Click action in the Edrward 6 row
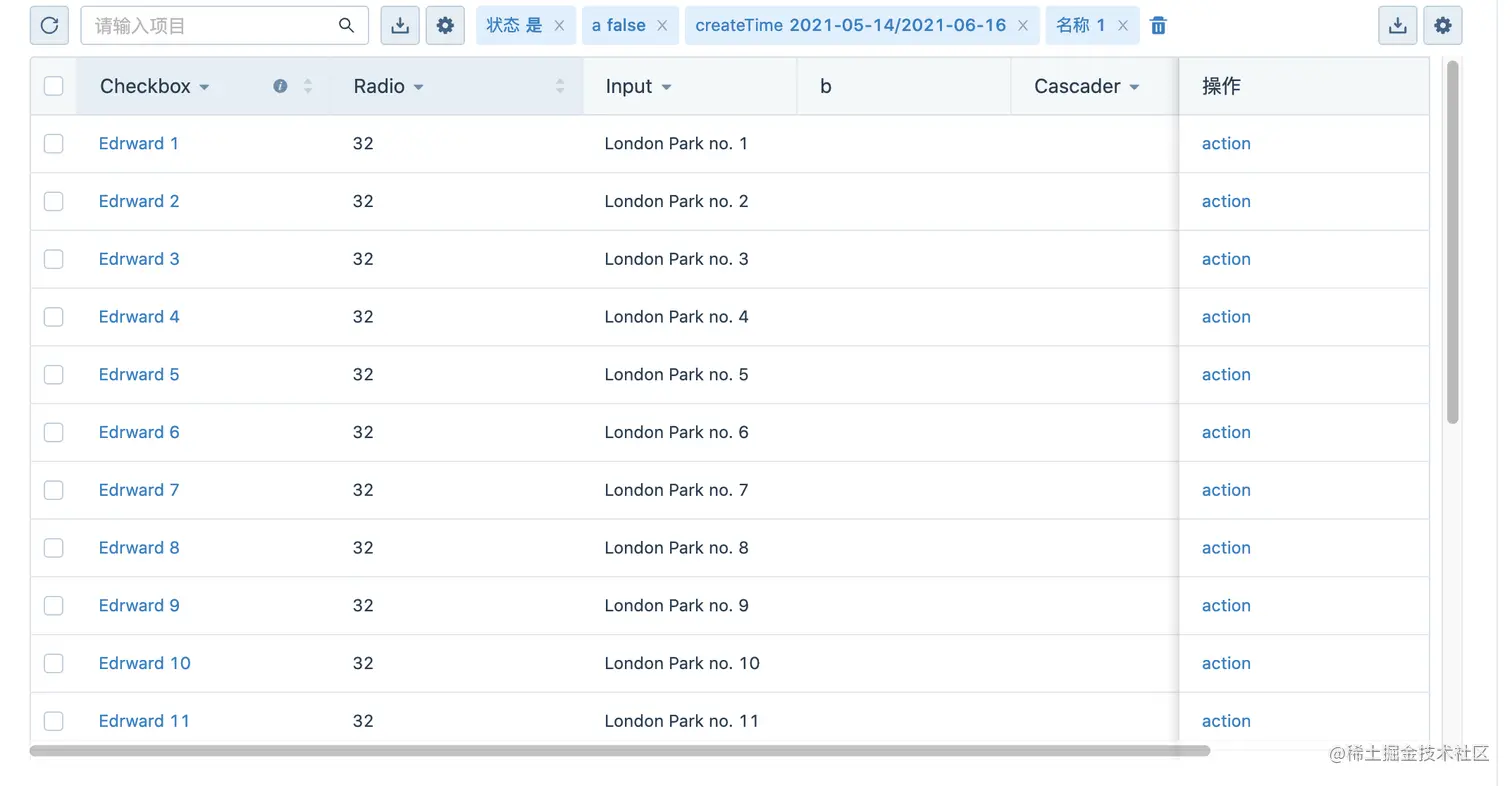This screenshot has height=786, width=1512. click(x=1226, y=432)
